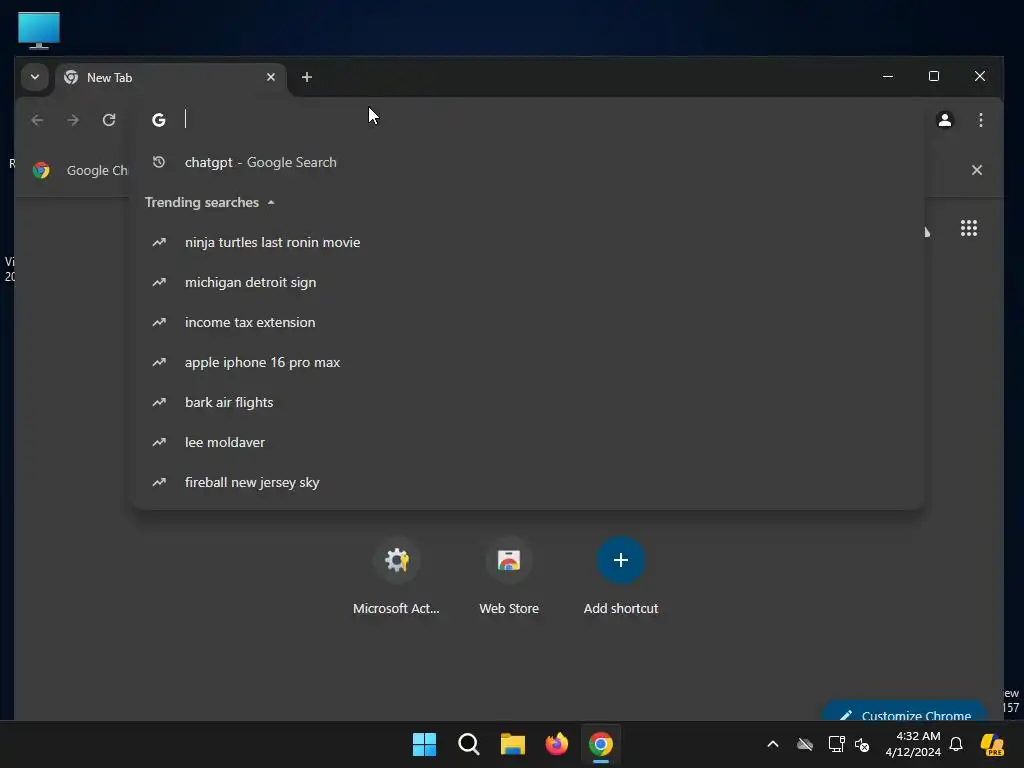Click trending icon beside bark air flights
1024x768 pixels.
point(159,402)
